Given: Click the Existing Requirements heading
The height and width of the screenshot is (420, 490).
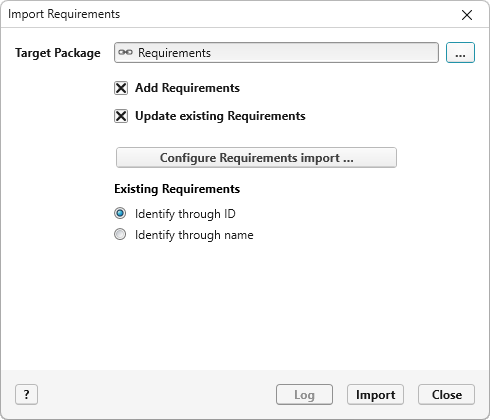Looking at the screenshot, I should 177,189.
